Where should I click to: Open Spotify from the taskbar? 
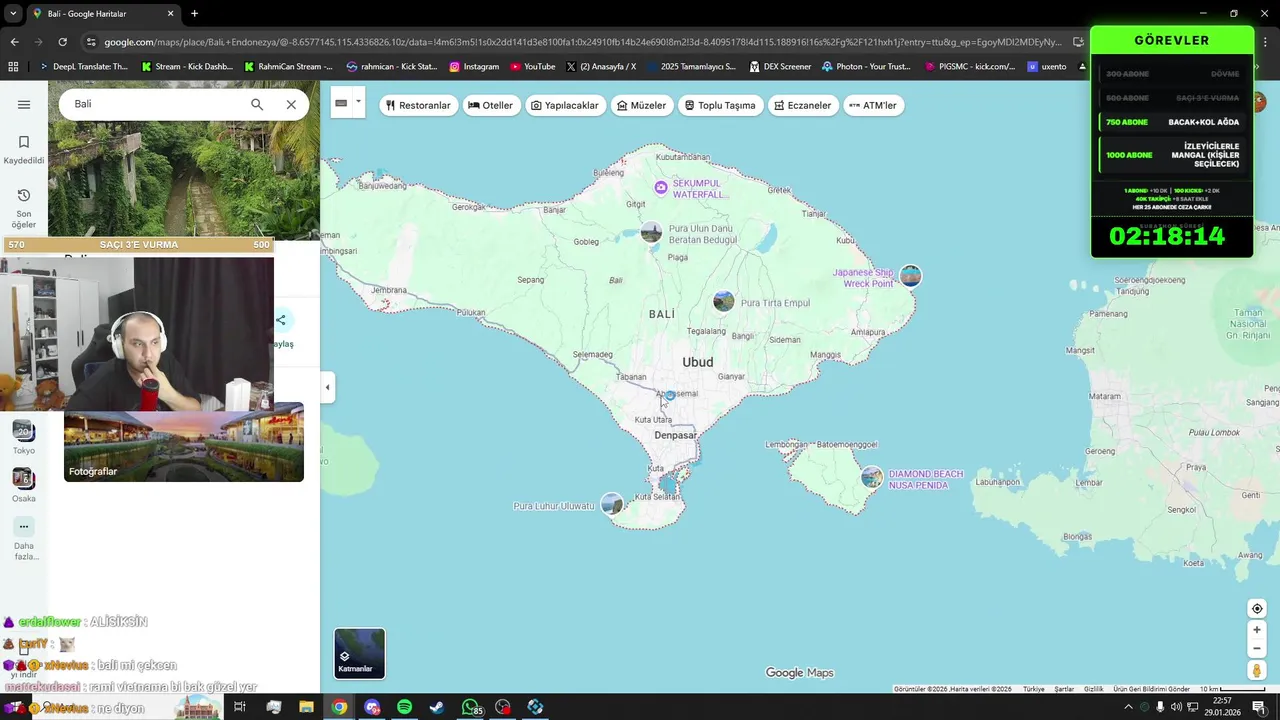point(404,707)
